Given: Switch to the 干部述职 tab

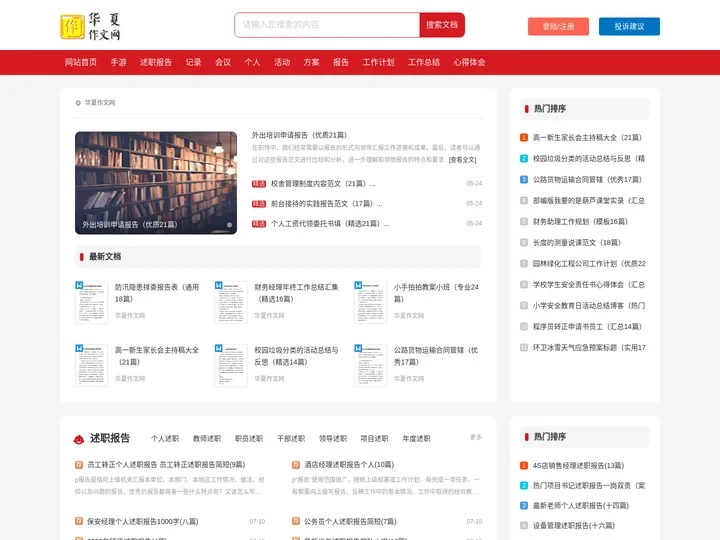Looking at the screenshot, I should [291, 439].
